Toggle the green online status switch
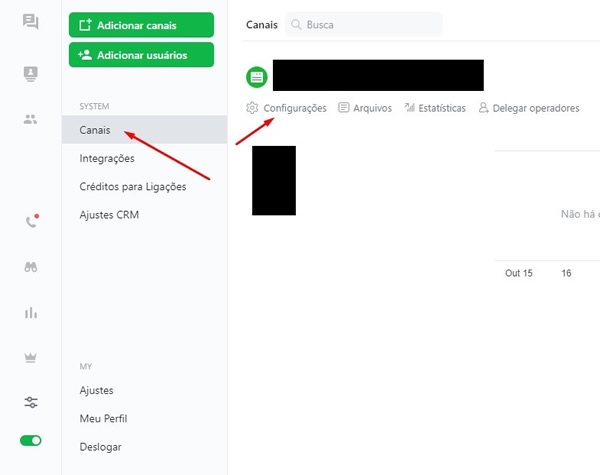 [31, 440]
